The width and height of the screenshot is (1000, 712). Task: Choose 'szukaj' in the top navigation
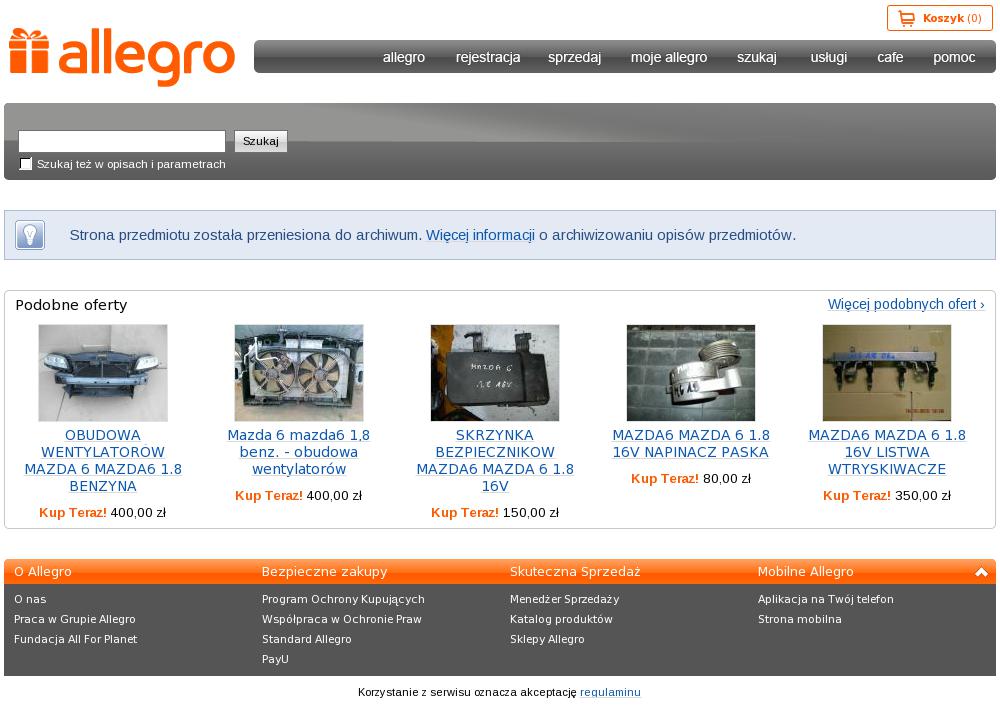pos(757,57)
